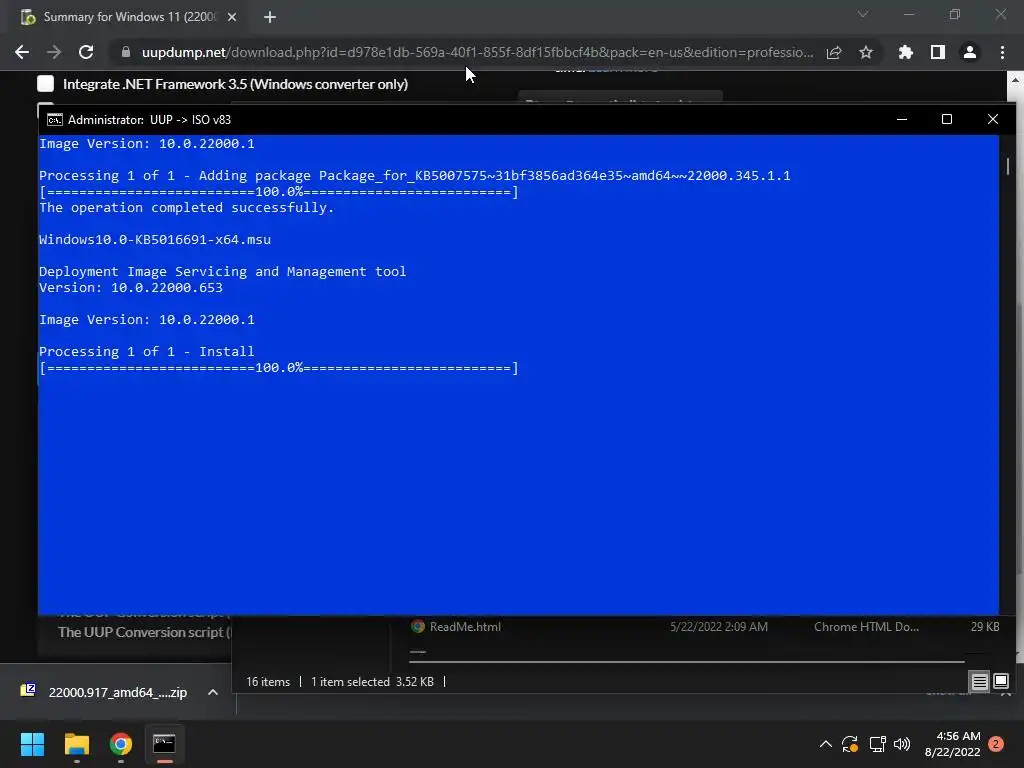This screenshot has height=768, width=1024.
Task: Maximize the UUP -> ISO console window
Action: (x=946, y=119)
